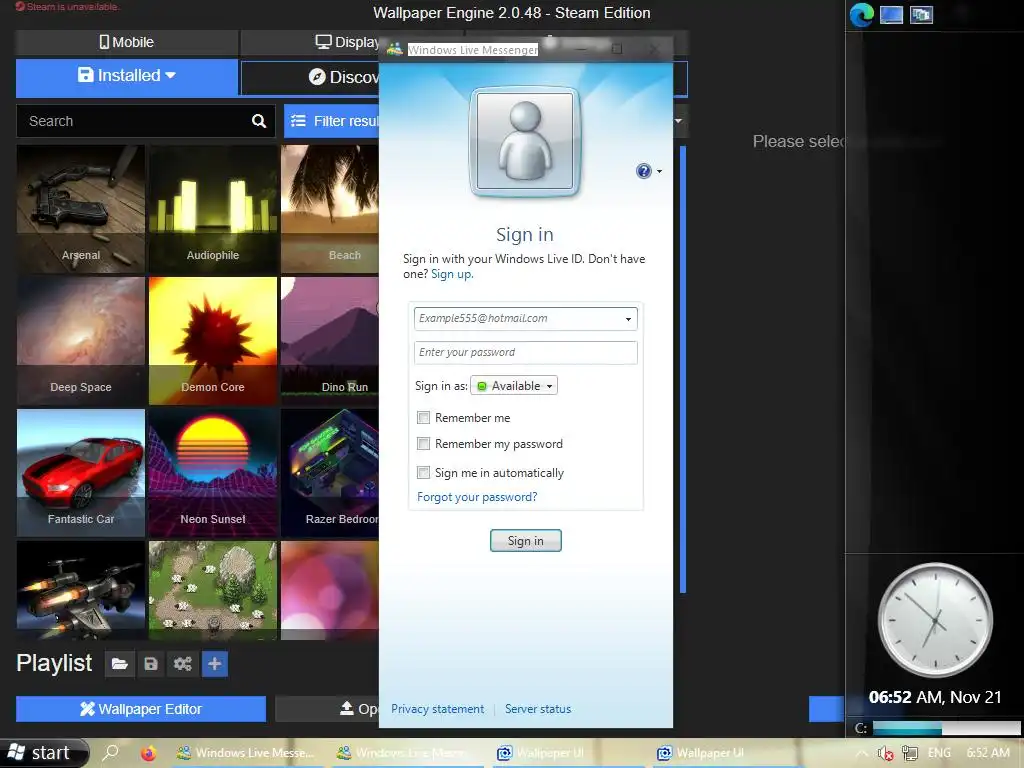Open first Wallpaper UI taskbar item

[x=566, y=753]
